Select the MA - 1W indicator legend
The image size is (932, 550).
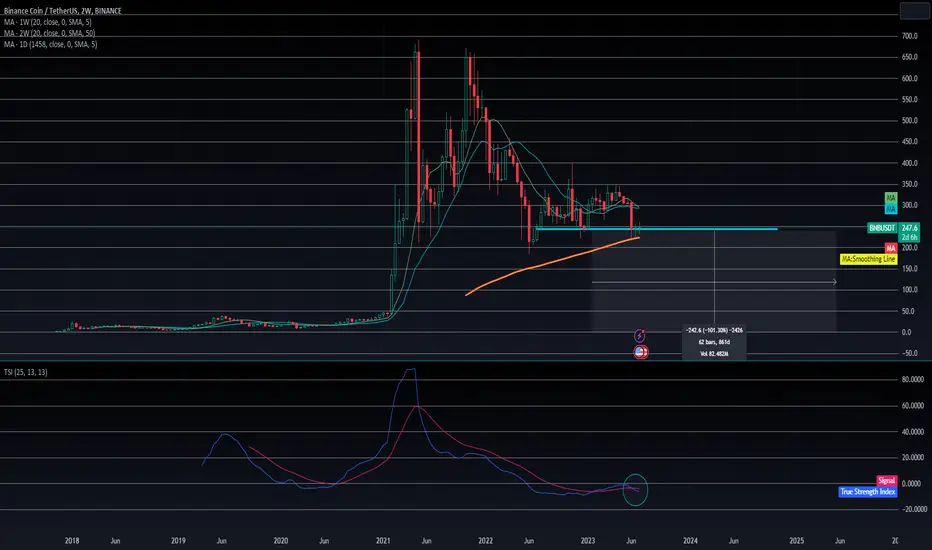[x=48, y=22]
